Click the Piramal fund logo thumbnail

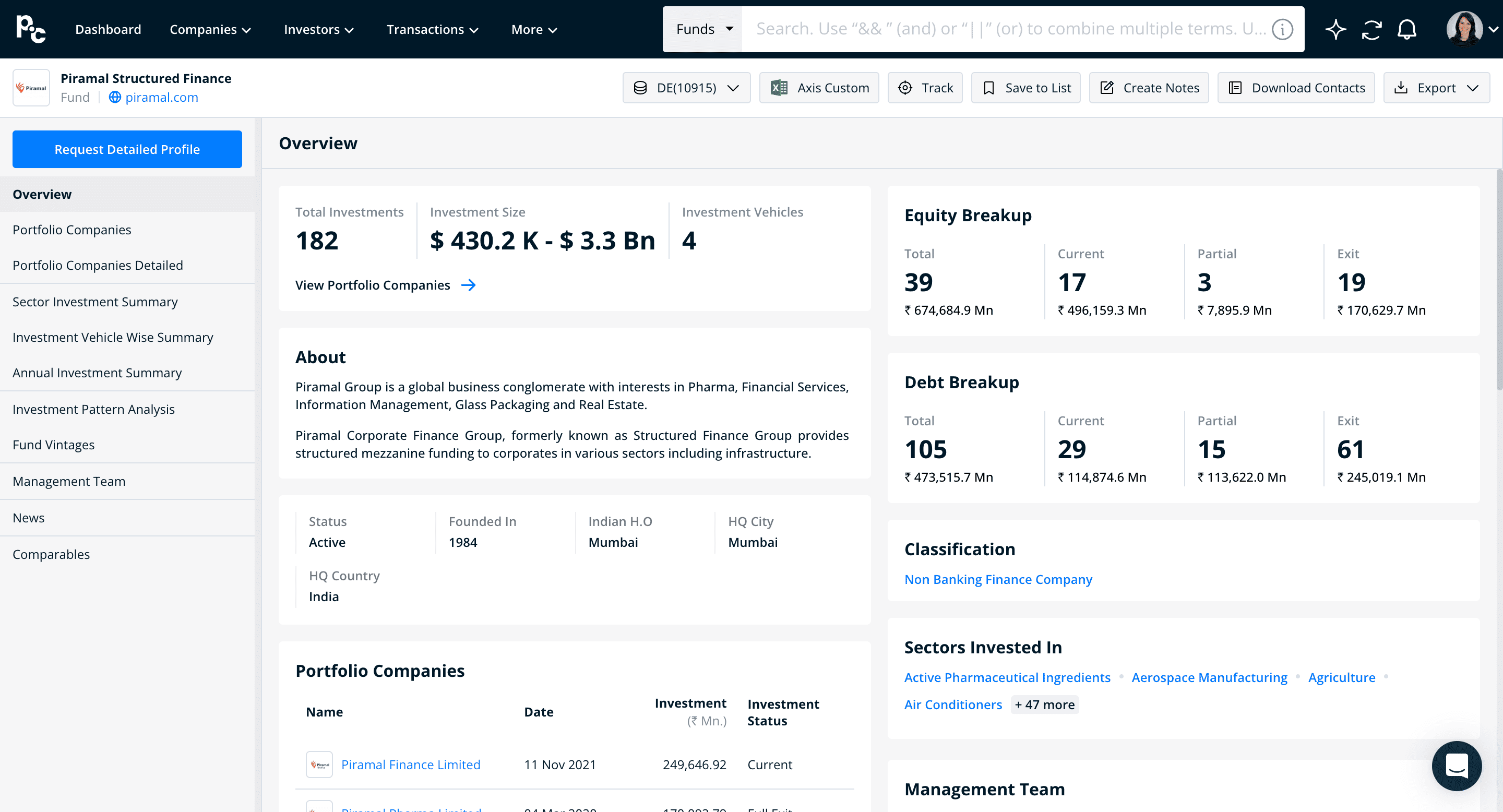click(31, 88)
